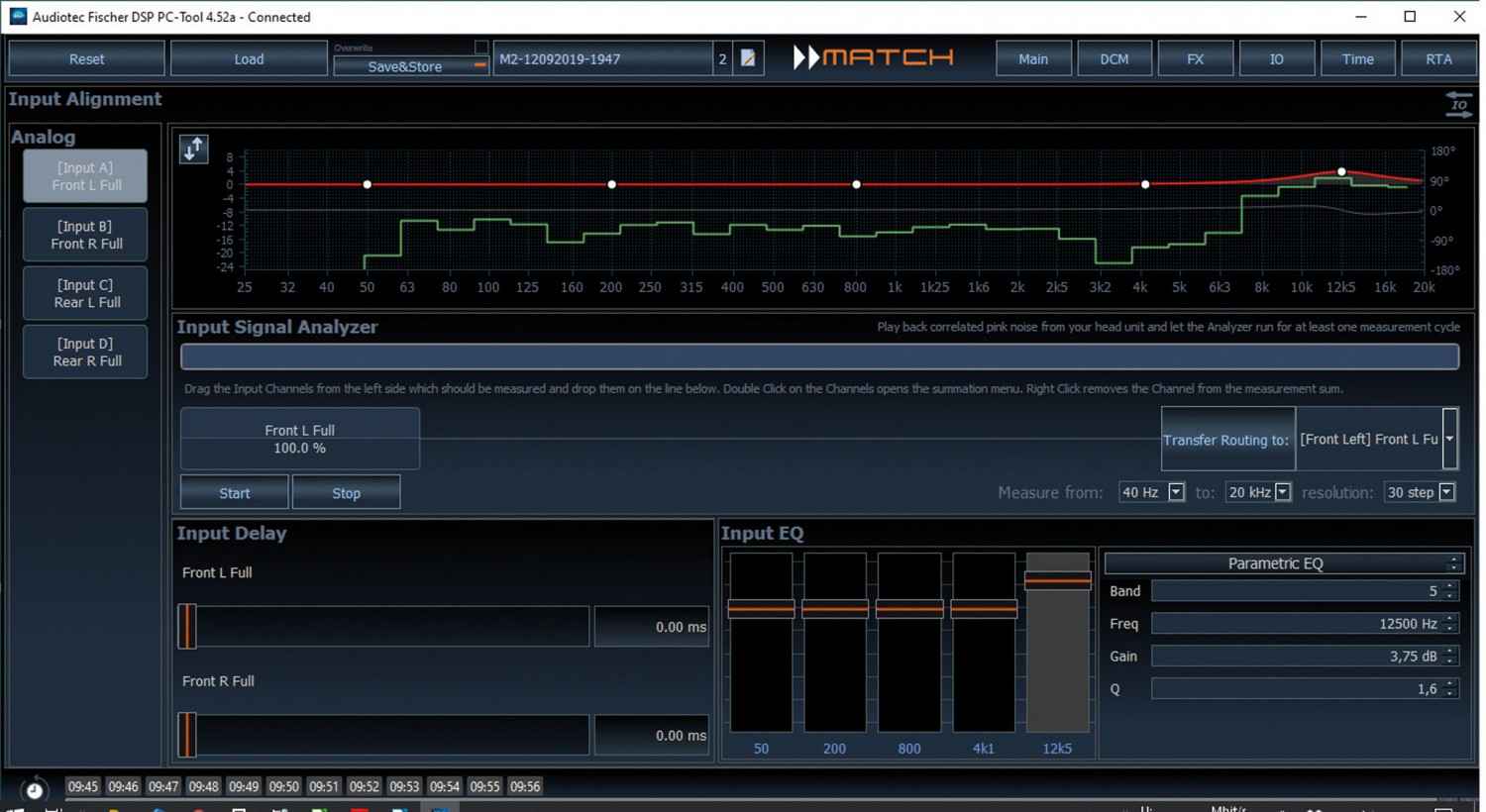This screenshot has height=812, width=1486.
Task: Enable the Overwrite checkbox
Action: 480,47
